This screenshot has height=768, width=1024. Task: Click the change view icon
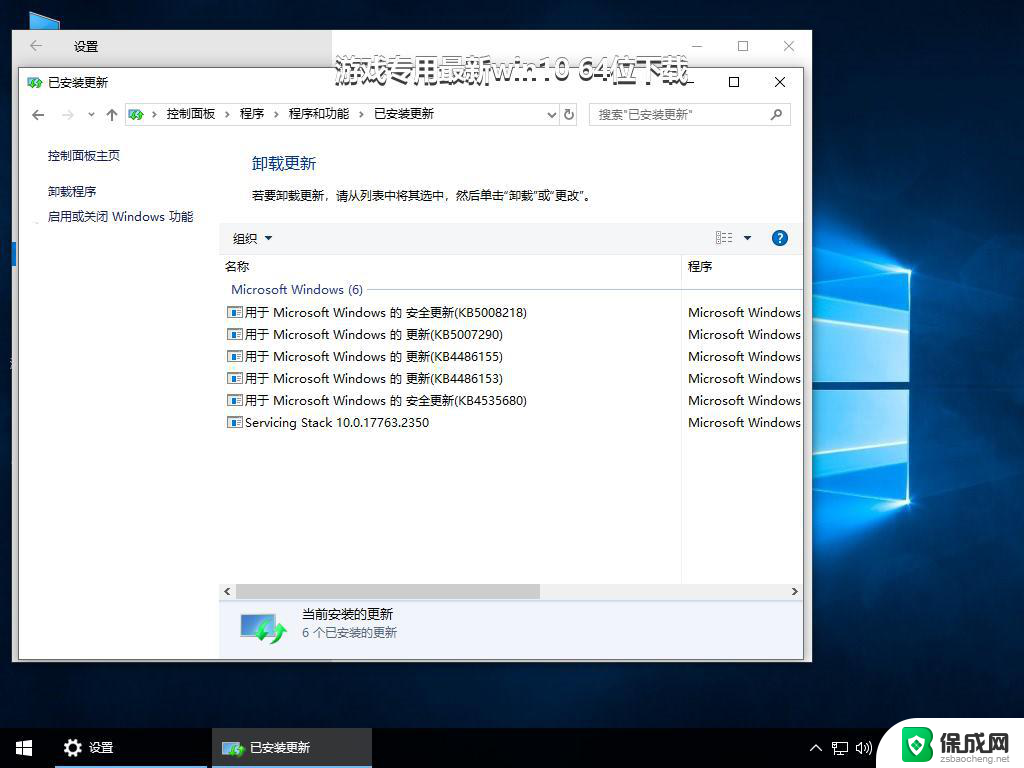click(724, 238)
